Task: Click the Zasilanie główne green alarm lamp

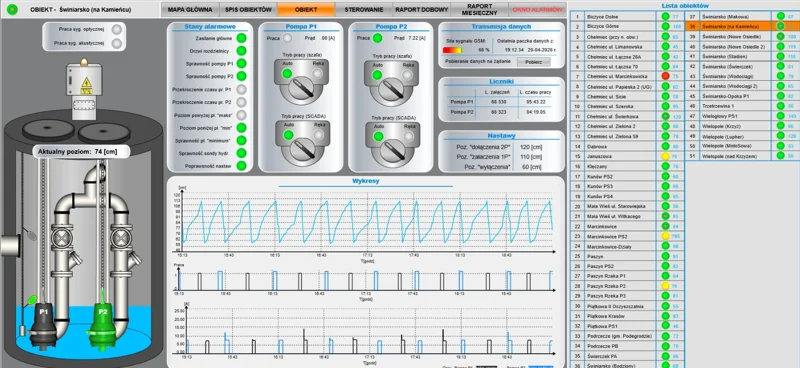Action: [x=241, y=38]
